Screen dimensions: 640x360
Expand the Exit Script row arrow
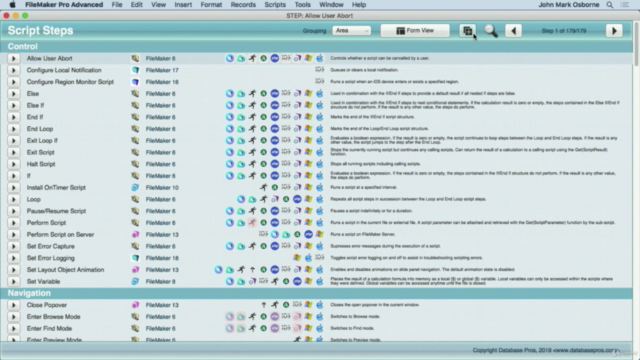point(13,153)
